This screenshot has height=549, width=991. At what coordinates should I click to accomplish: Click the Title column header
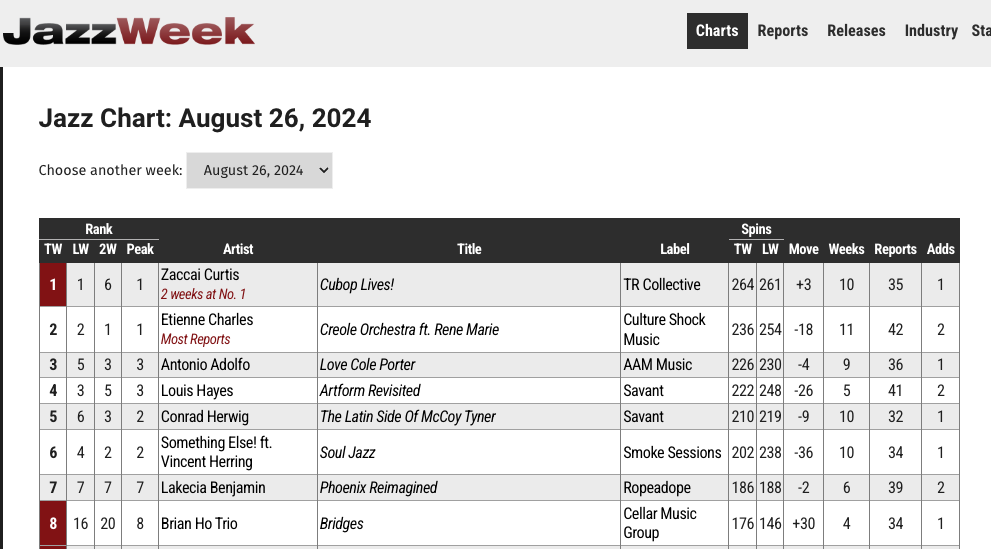[x=469, y=249]
